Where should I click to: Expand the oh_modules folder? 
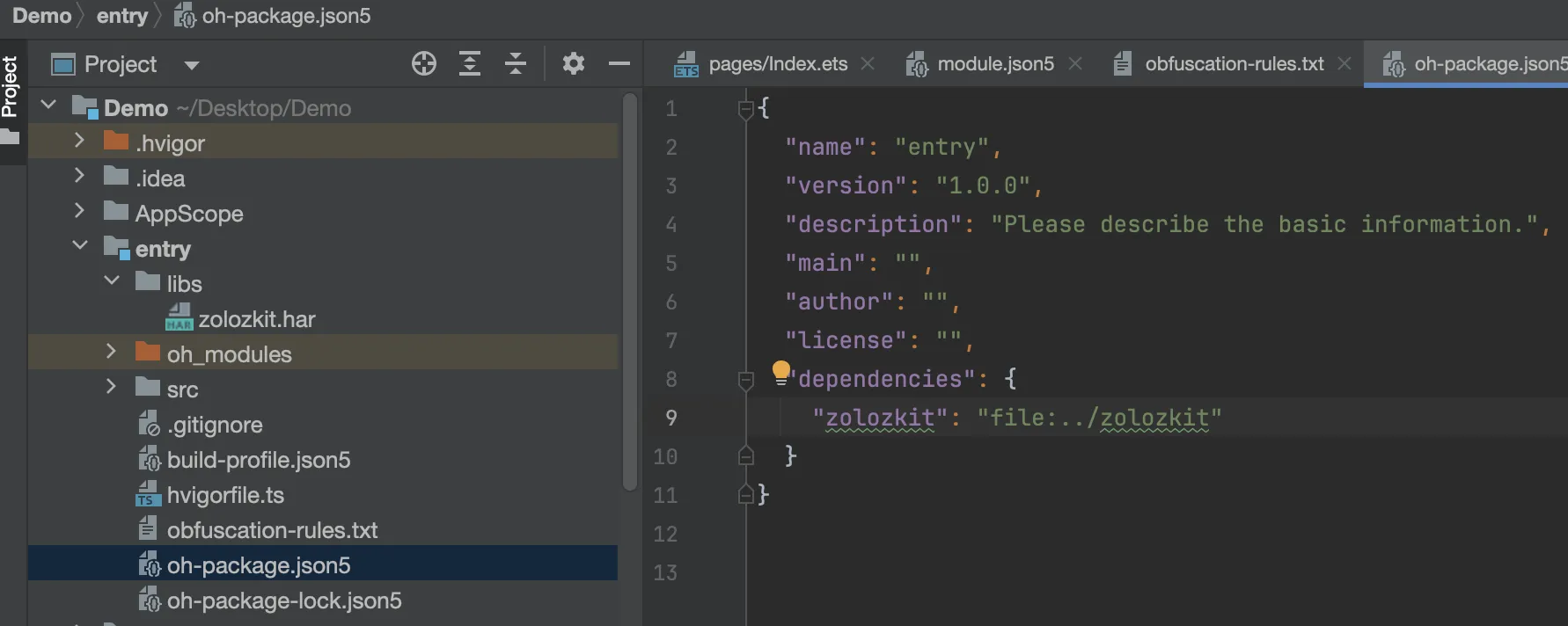click(111, 352)
